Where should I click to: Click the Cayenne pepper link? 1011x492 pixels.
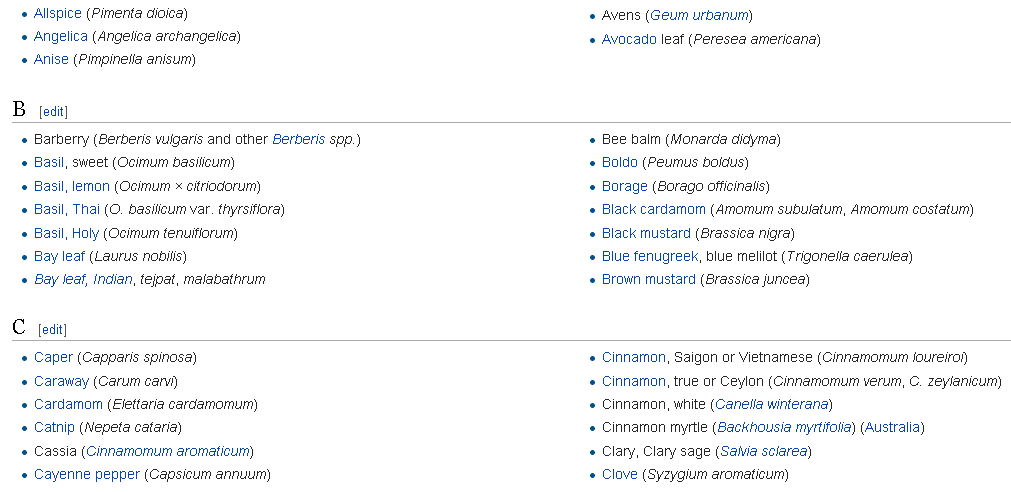(x=87, y=475)
